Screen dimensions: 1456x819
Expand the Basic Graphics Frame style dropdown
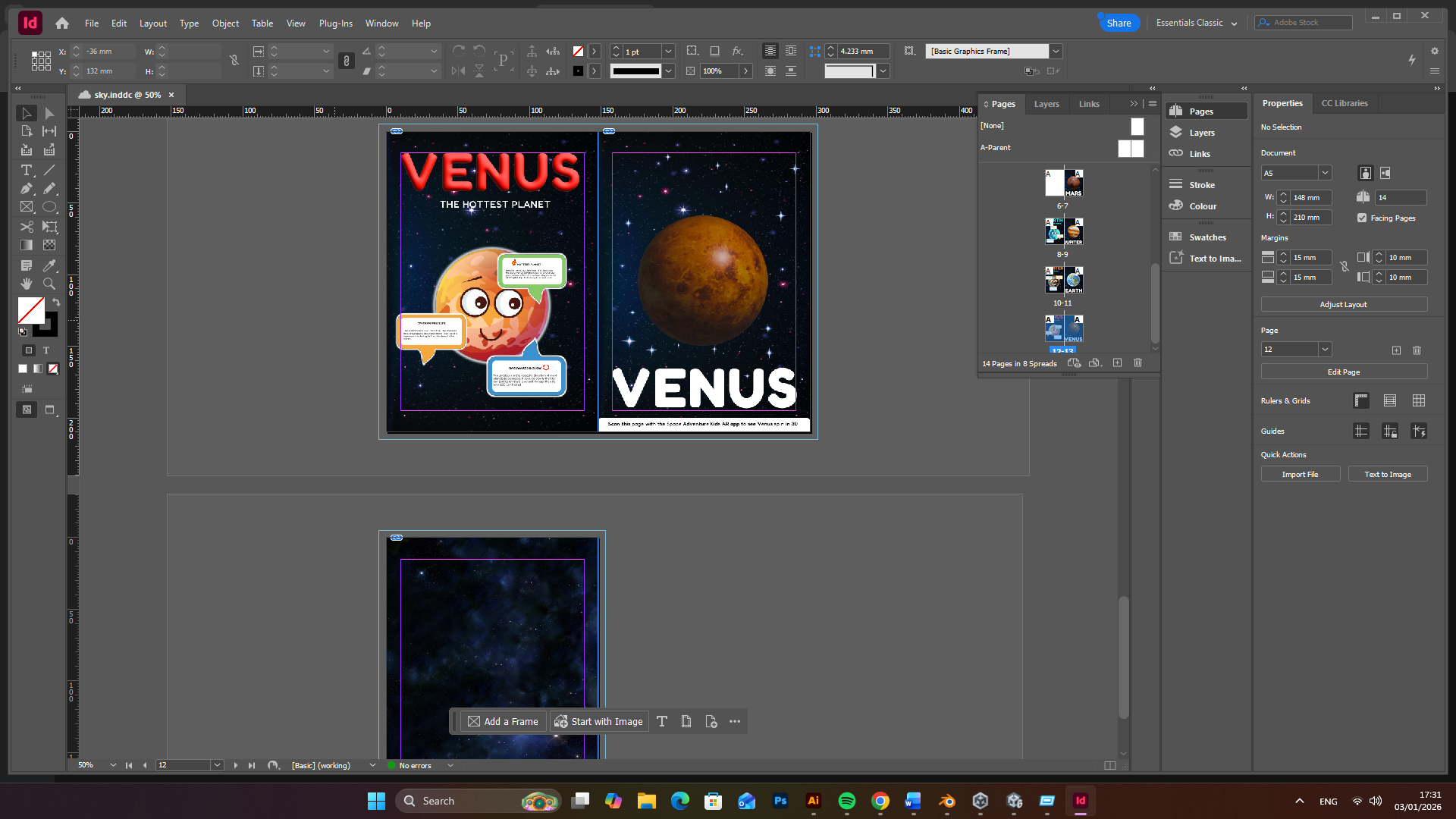(x=1056, y=51)
